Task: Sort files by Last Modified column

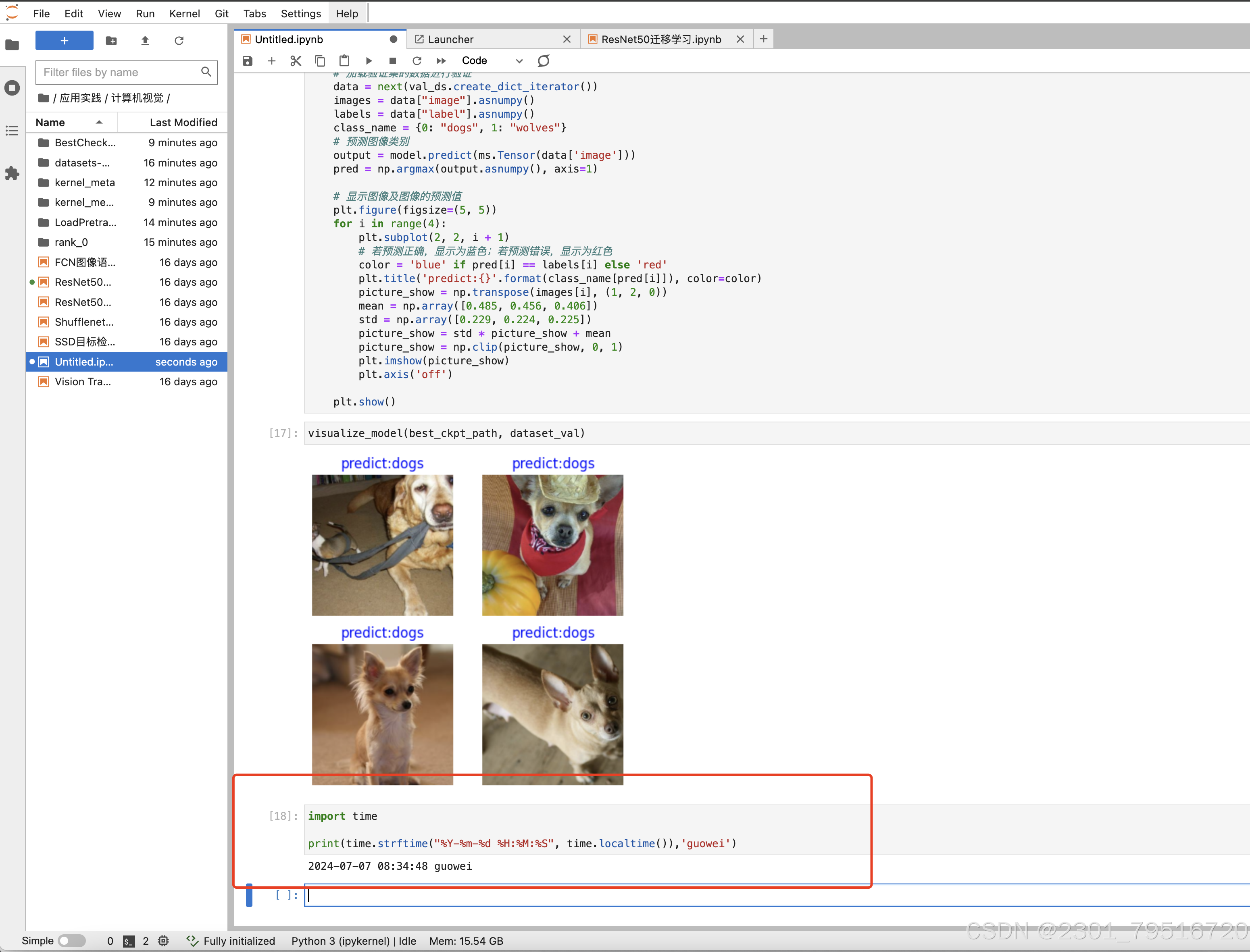Action: coord(183,123)
